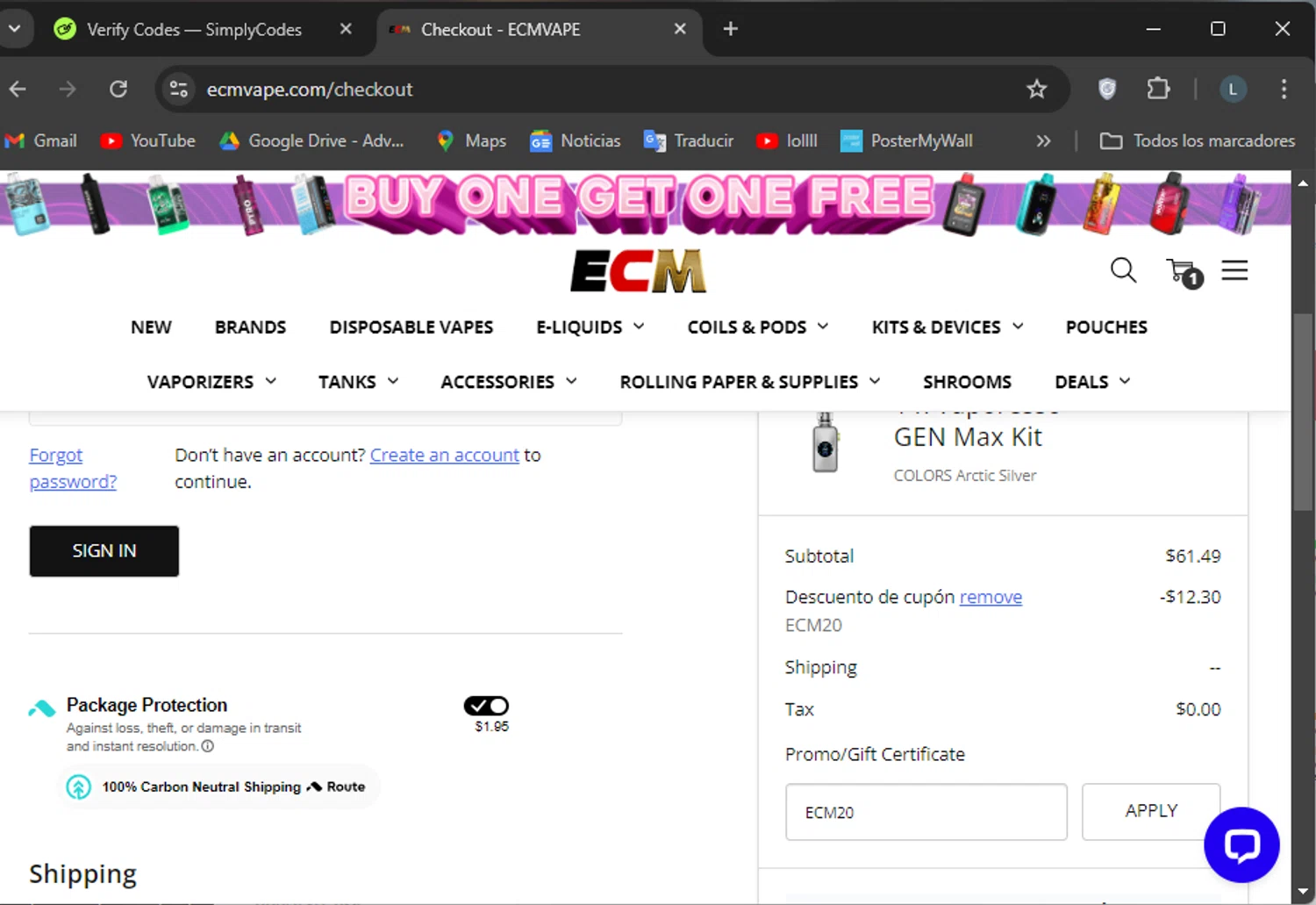Open DISPOSABLE VAPES menu item
Viewport: 1316px width, 905px height.
pos(411,327)
